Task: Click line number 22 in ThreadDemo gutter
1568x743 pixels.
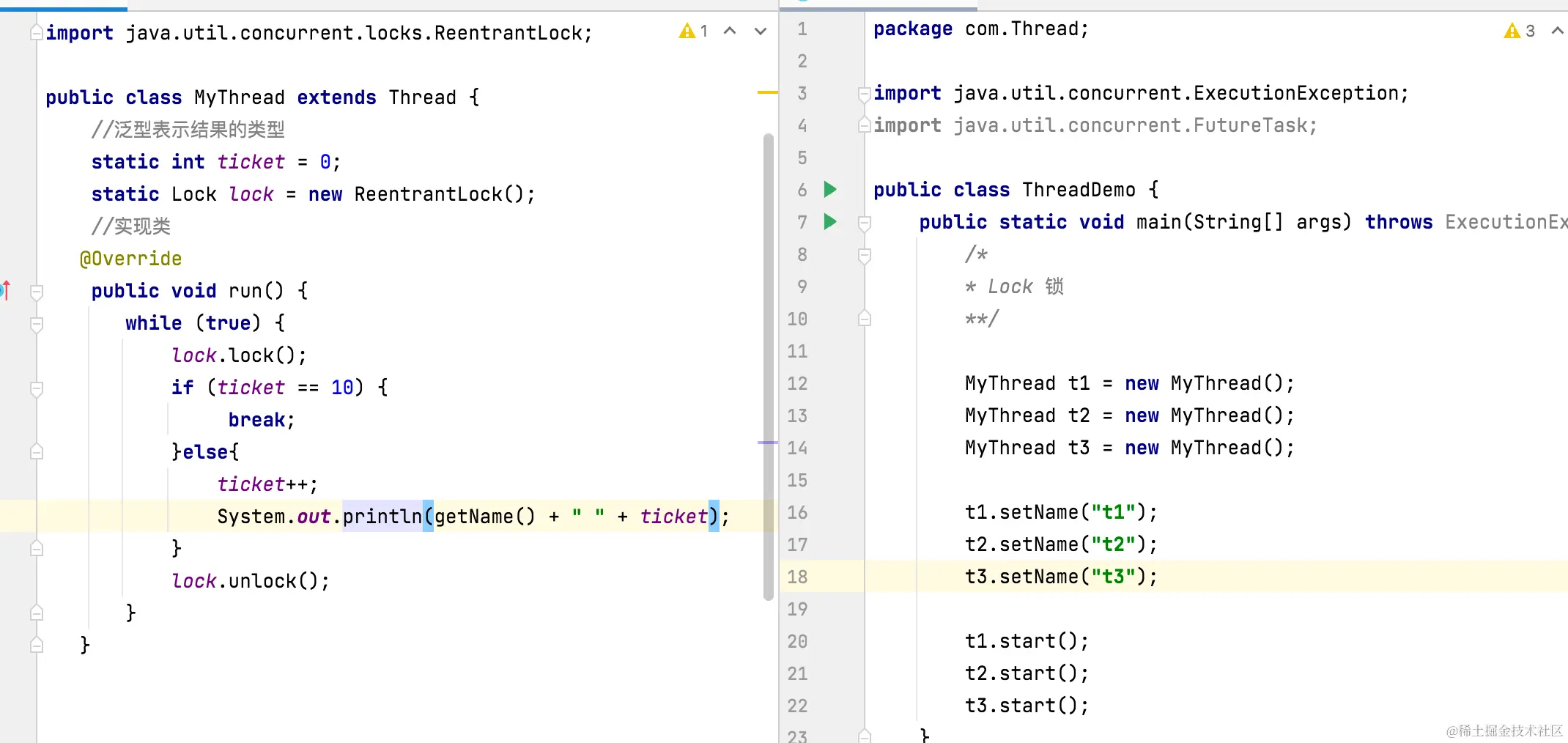Action: tap(797, 706)
